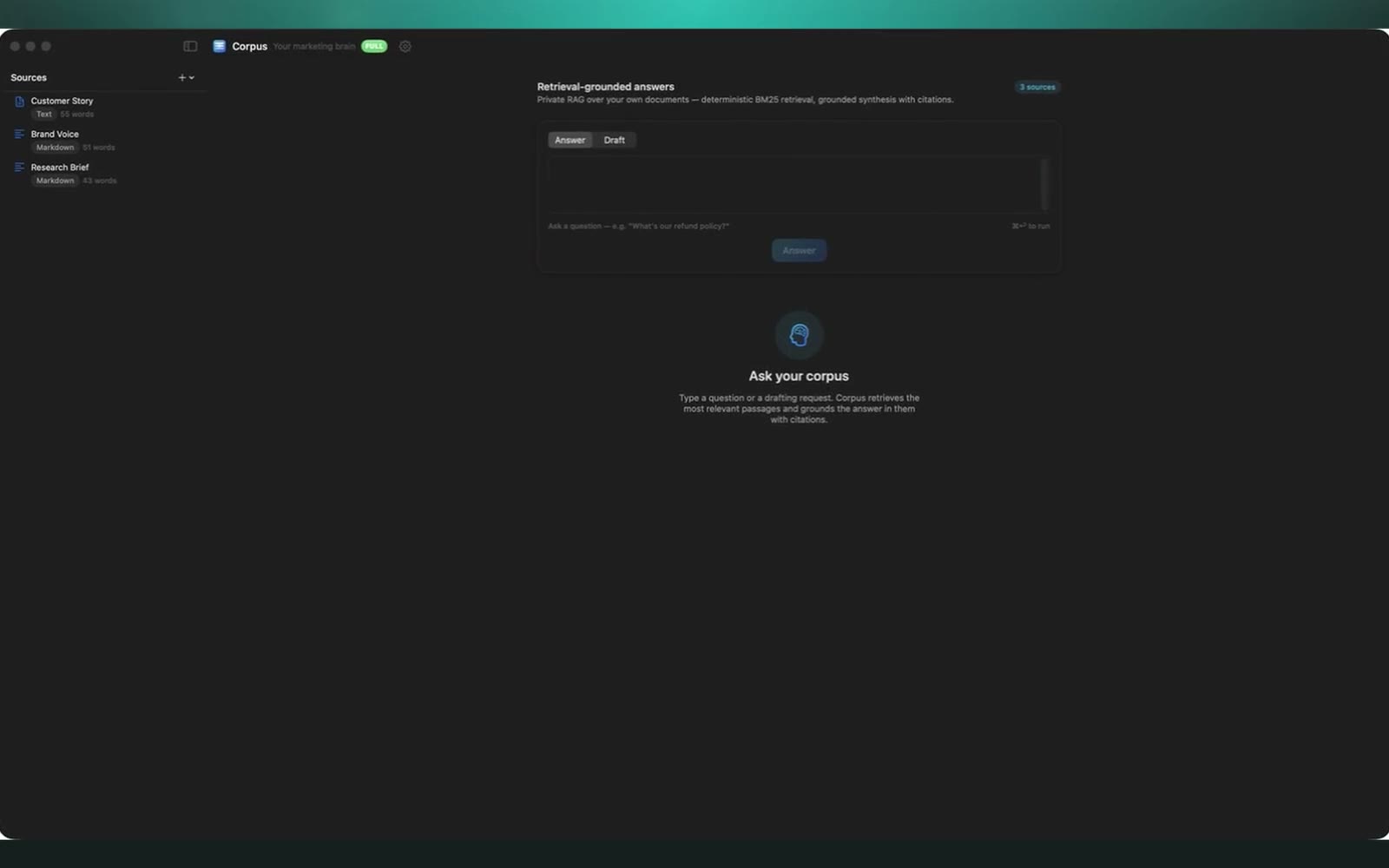Switch to the Draft mode tab

coord(615,140)
